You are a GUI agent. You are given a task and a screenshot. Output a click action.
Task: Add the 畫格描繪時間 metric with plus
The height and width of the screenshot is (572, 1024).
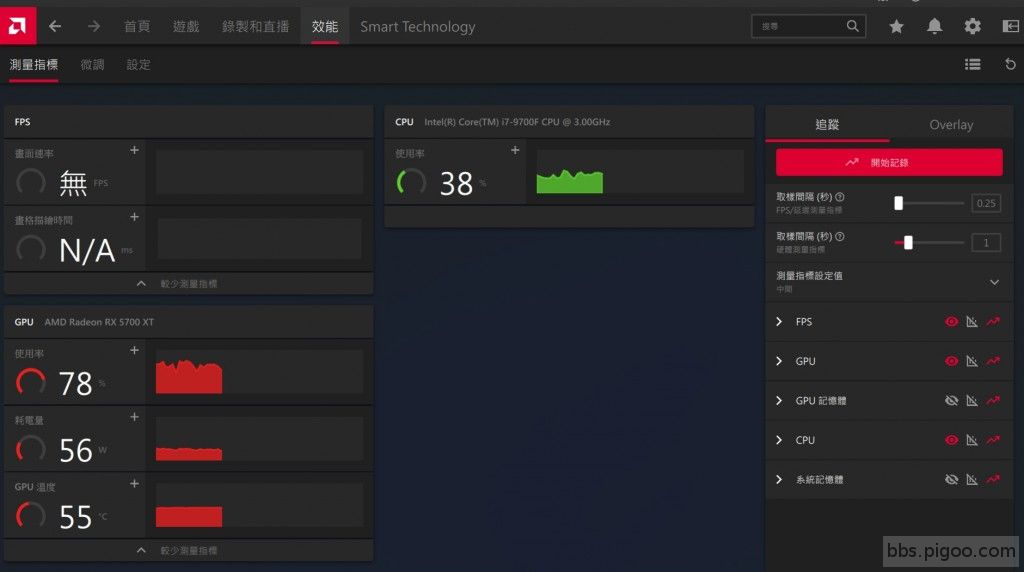click(134, 217)
